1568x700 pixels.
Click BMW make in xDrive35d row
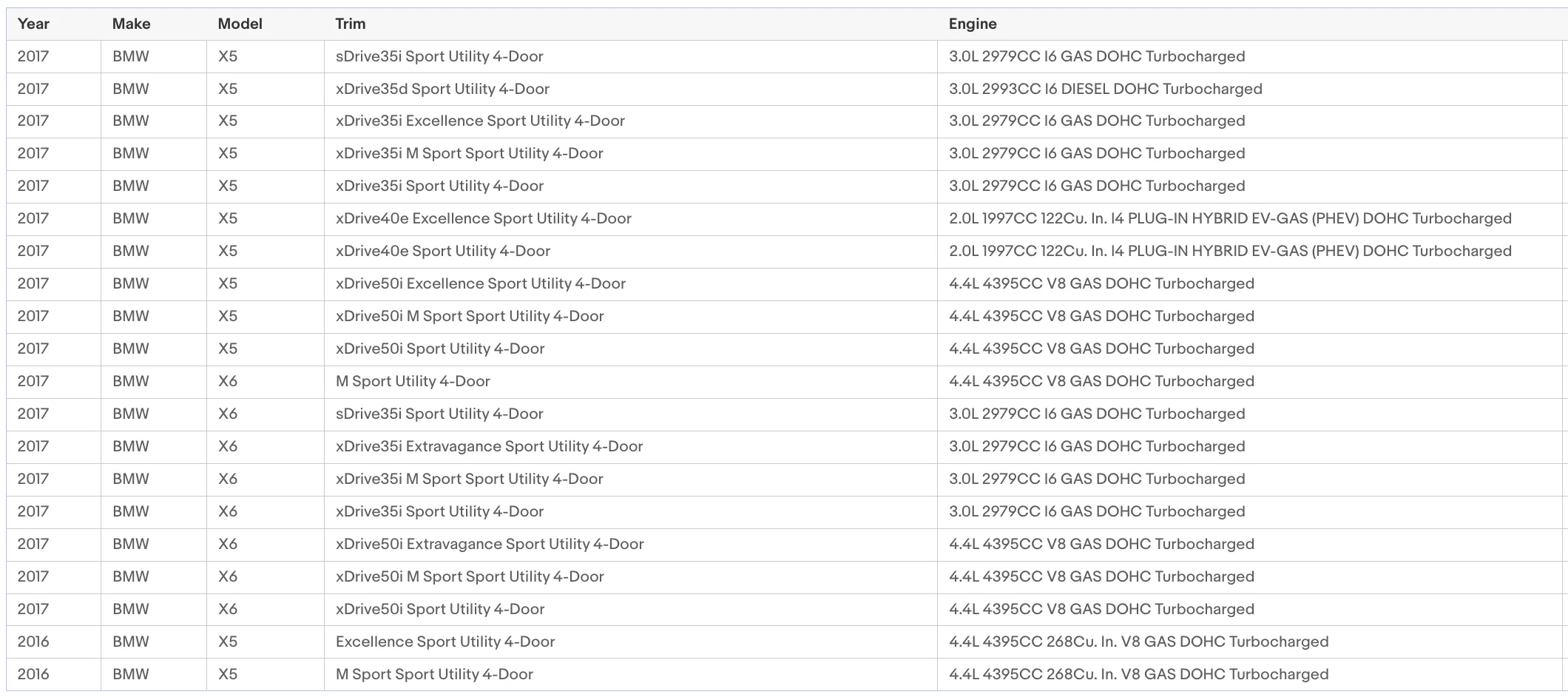pyautogui.click(x=154, y=89)
